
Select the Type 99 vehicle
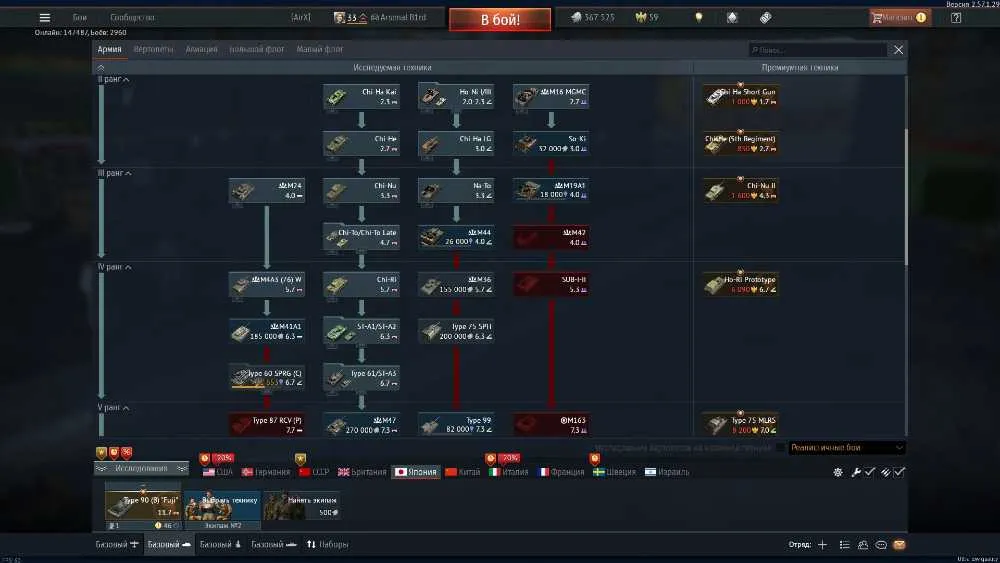coord(456,425)
